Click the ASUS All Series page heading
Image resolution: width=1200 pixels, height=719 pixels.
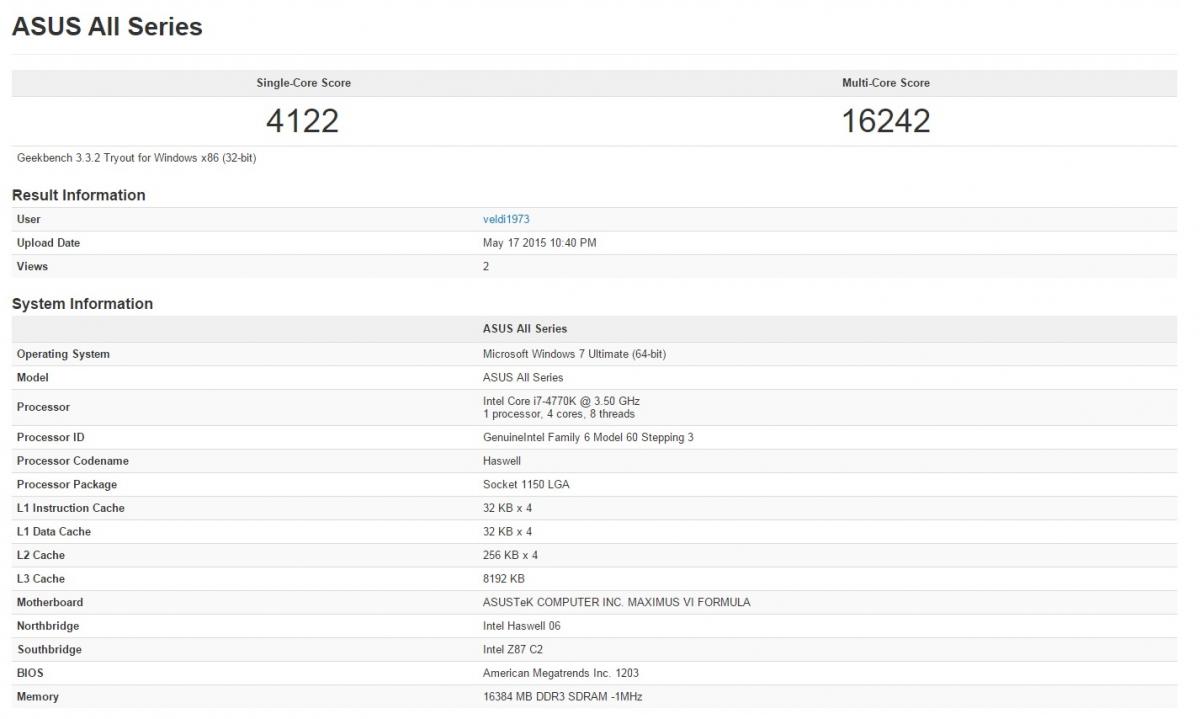pos(107,27)
